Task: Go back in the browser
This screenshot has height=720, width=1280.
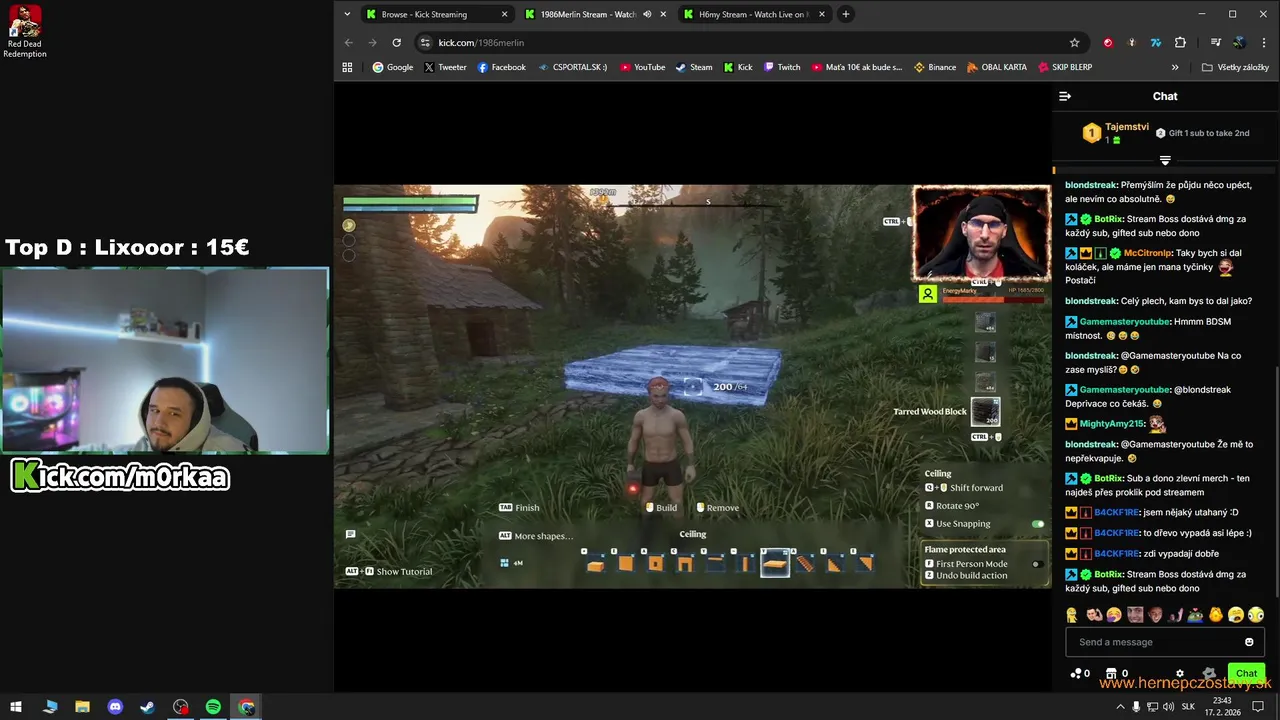Action: point(349,43)
